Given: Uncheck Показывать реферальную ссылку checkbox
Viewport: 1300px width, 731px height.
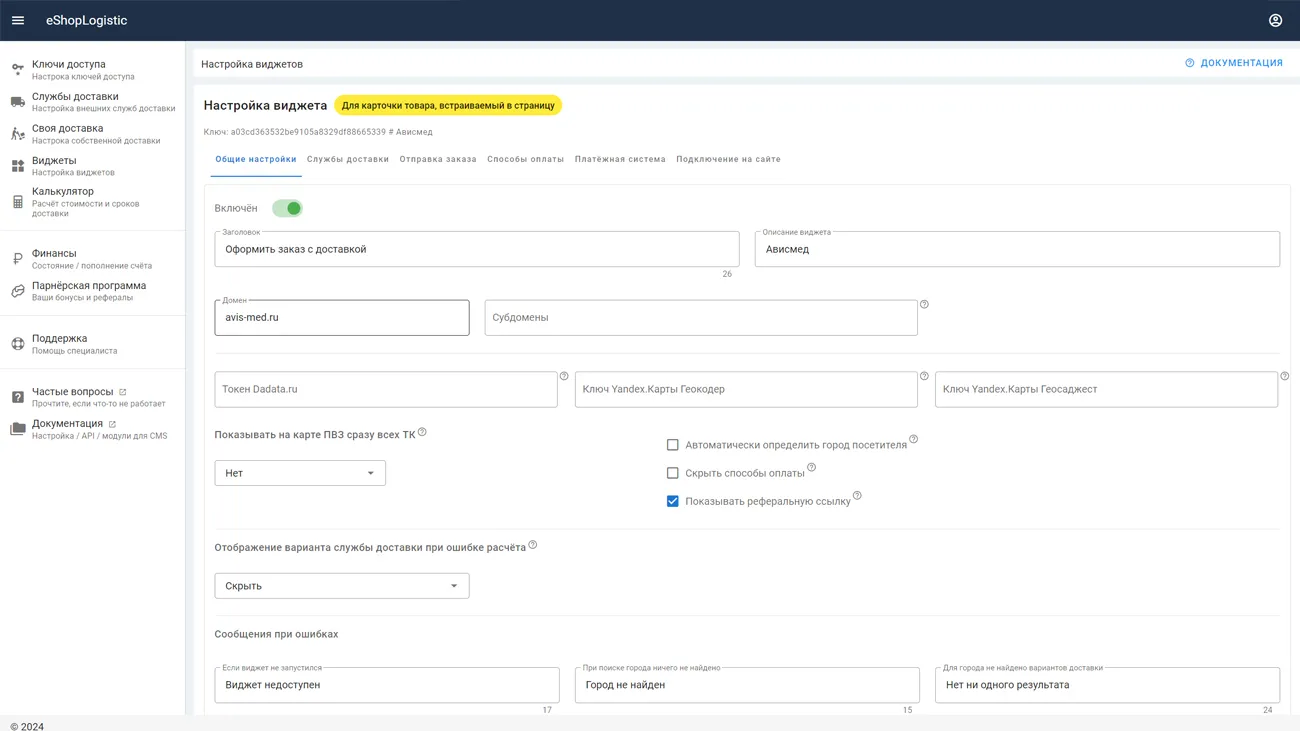Looking at the screenshot, I should tap(673, 501).
